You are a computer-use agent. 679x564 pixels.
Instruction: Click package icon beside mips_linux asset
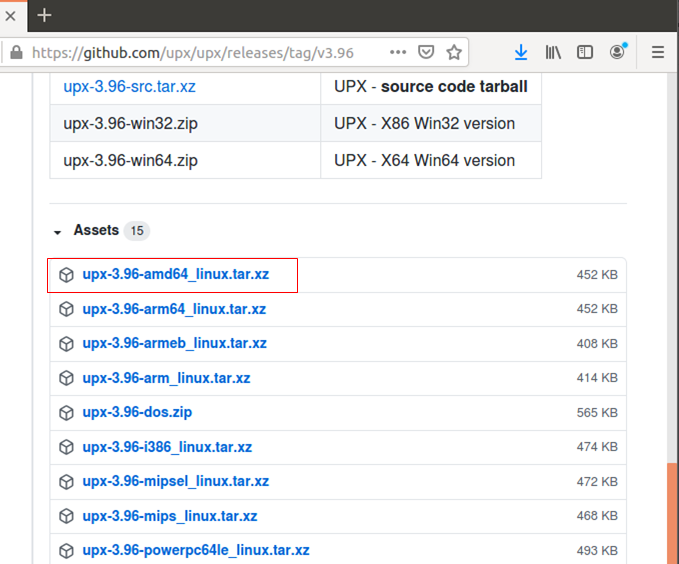pyautogui.click(x=66, y=516)
